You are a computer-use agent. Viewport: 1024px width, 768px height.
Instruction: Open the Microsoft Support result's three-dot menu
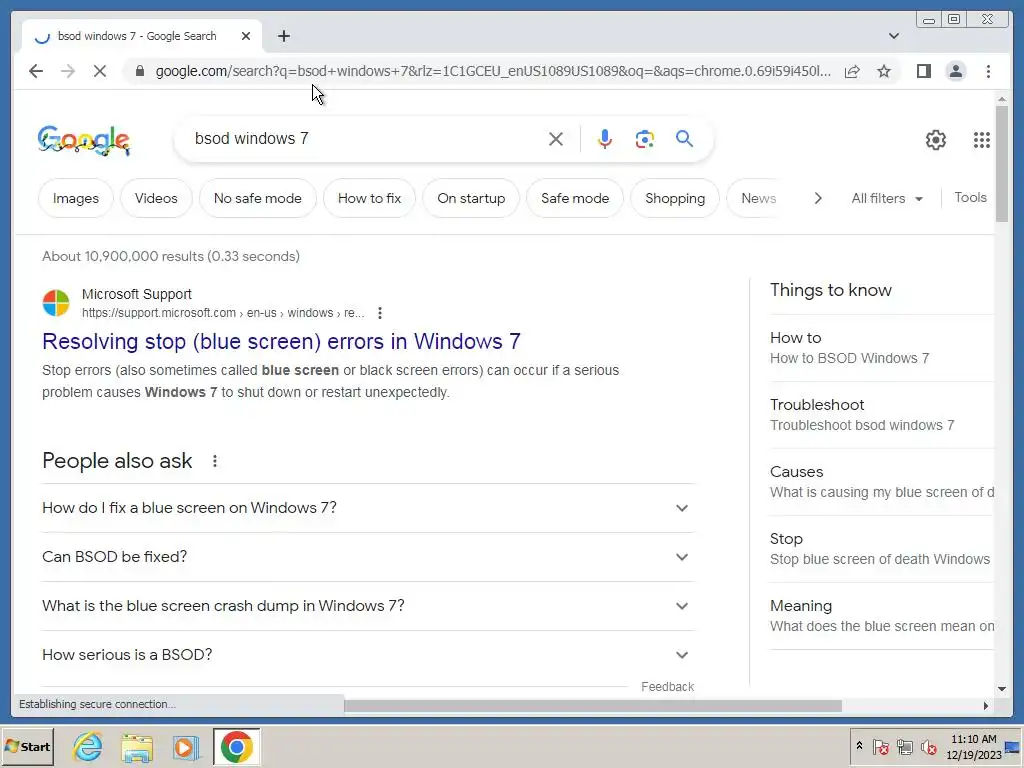click(x=379, y=313)
